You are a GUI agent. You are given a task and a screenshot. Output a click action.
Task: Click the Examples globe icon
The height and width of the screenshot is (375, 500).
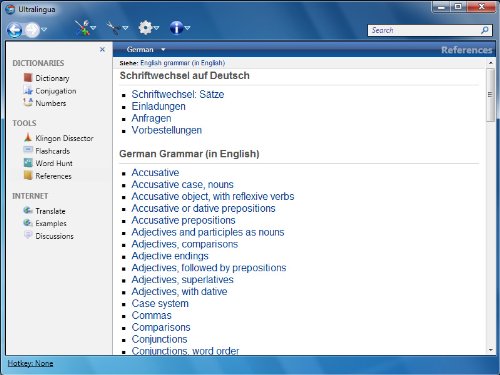tap(28, 223)
